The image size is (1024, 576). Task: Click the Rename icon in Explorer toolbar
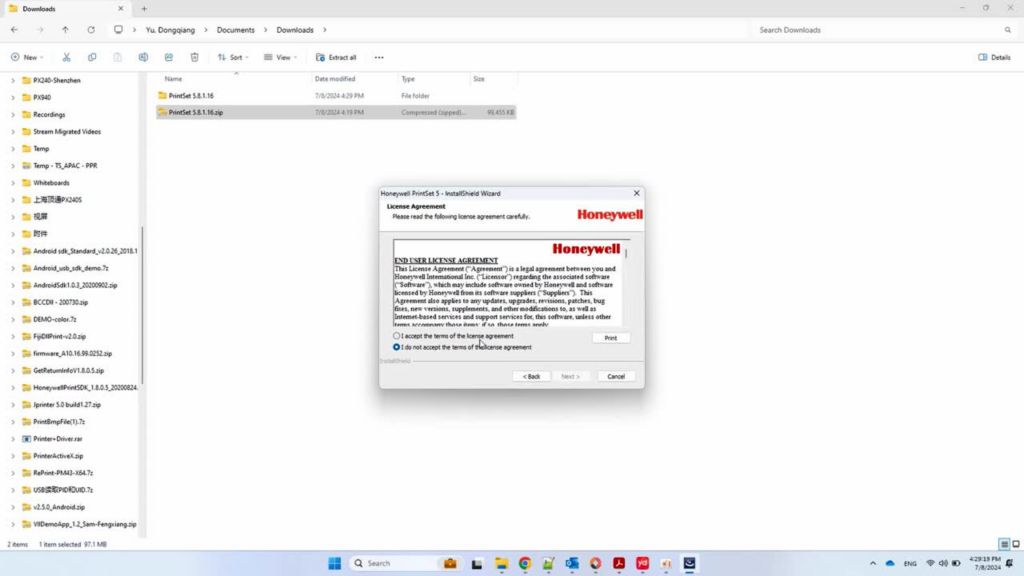[143, 57]
